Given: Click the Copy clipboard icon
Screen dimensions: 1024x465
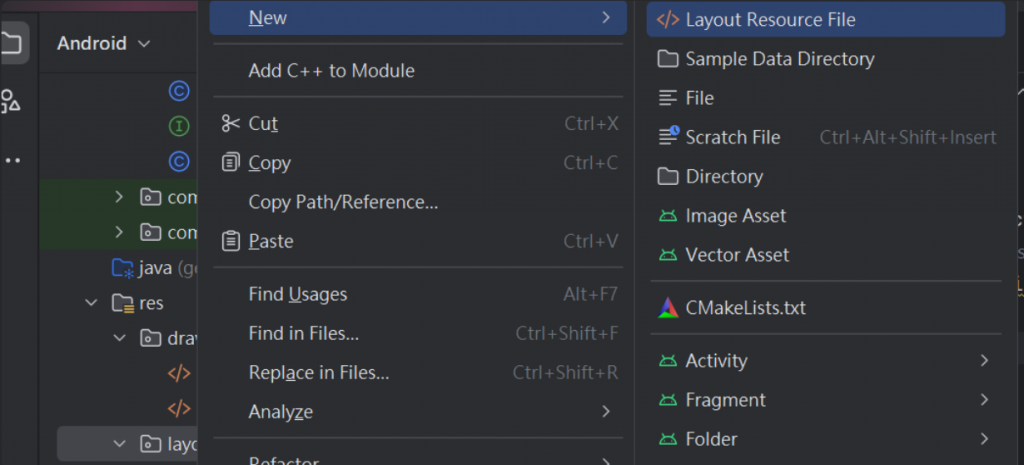Looking at the screenshot, I should [231, 163].
